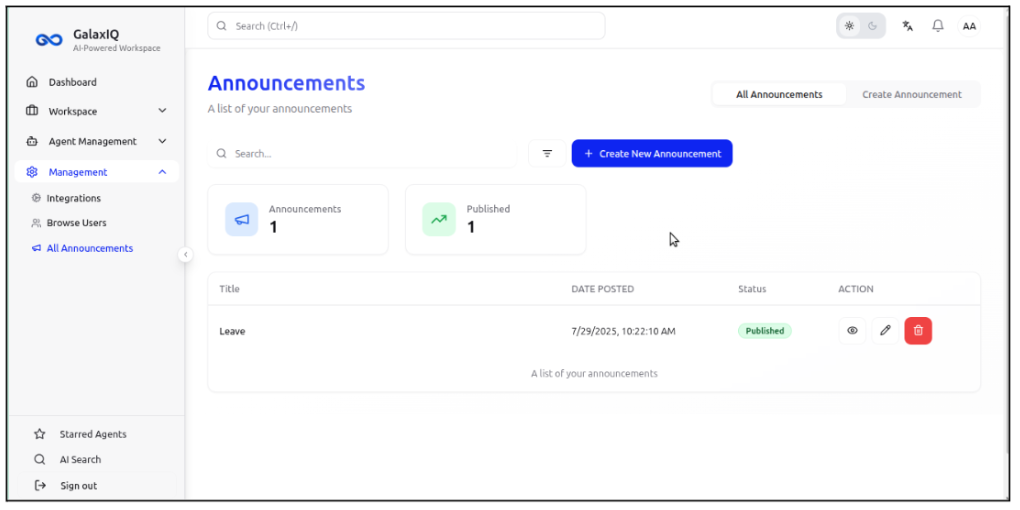Click the Sign out arrow icon
The width and height of the screenshot is (1020, 510).
point(40,485)
